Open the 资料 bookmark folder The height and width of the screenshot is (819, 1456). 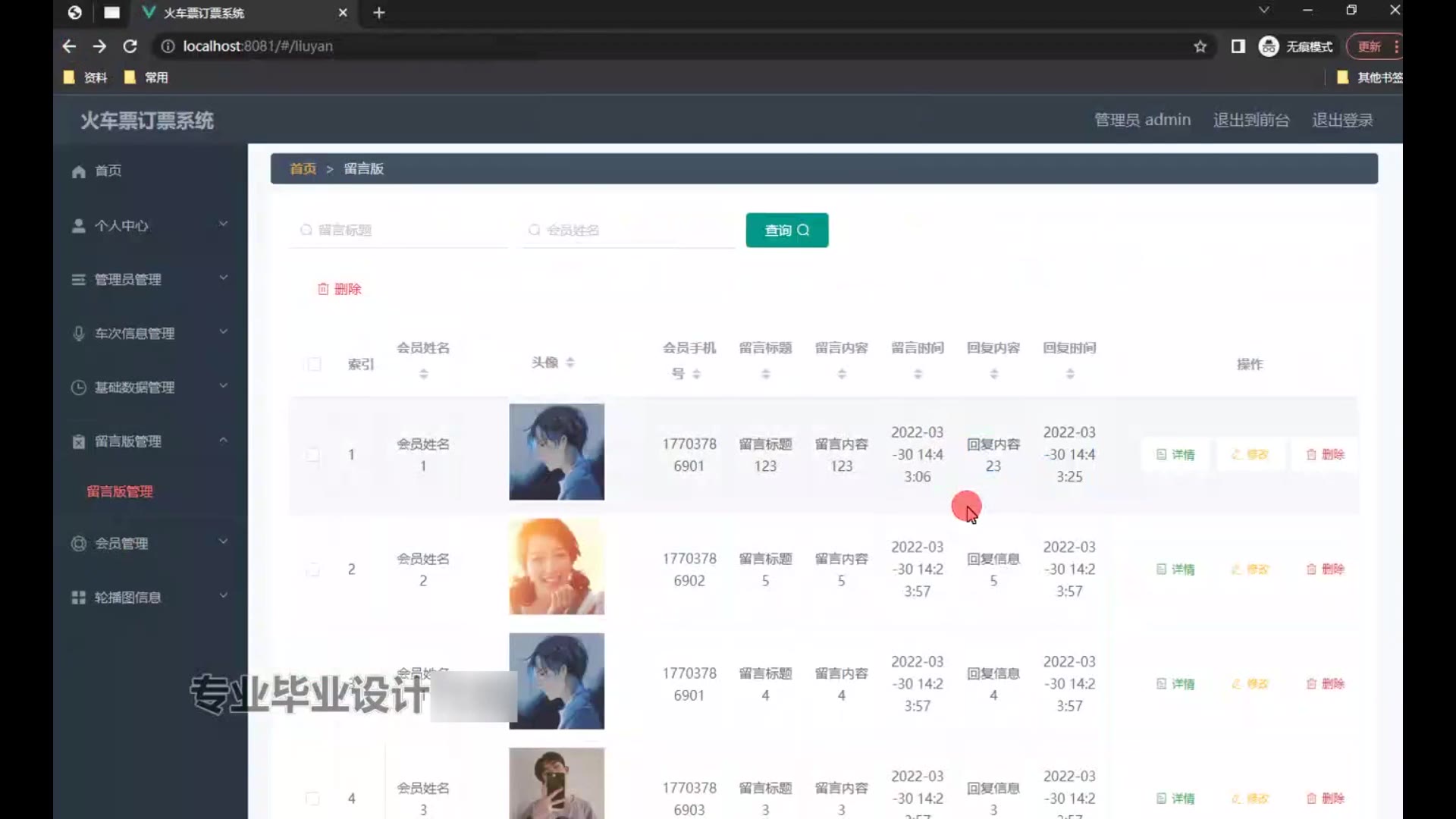(85, 77)
